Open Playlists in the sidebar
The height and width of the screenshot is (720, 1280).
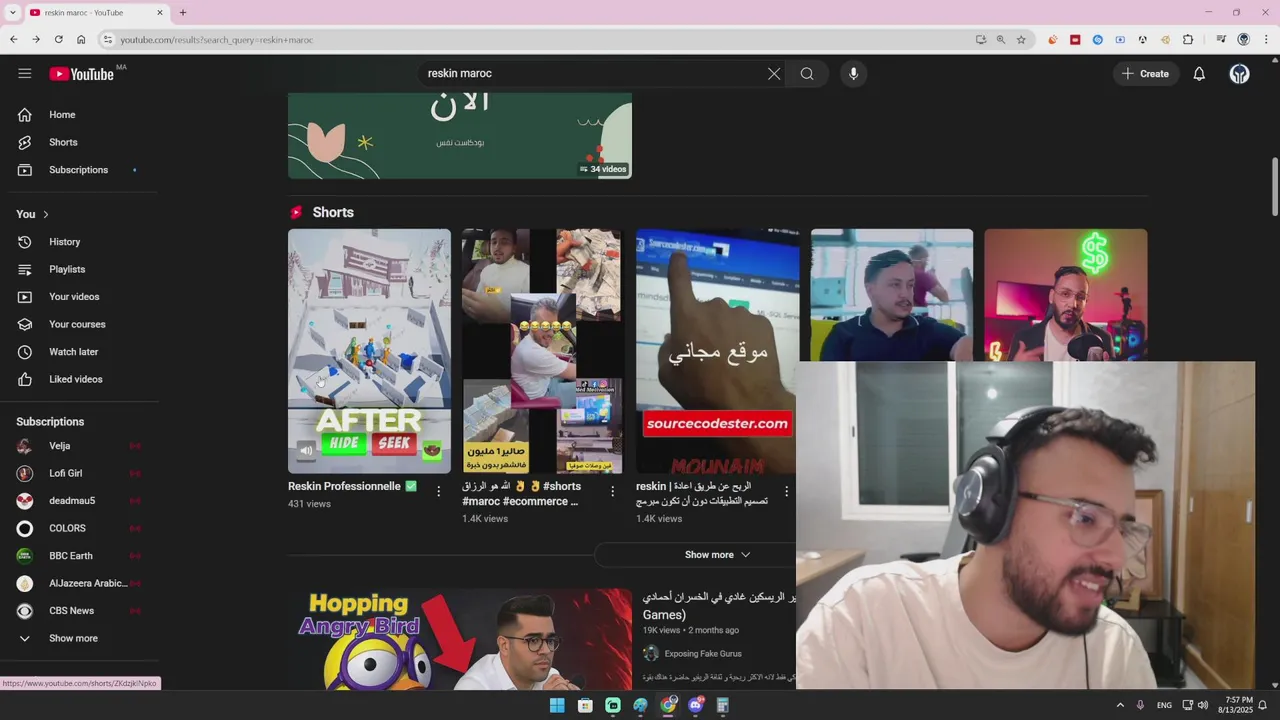[x=79, y=269]
